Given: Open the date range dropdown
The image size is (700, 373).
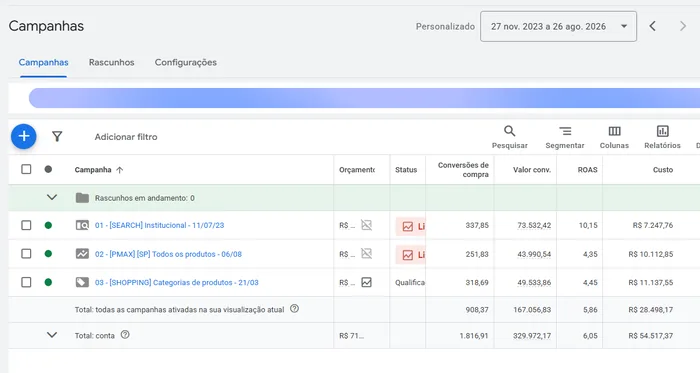Looking at the screenshot, I should (x=558, y=26).
